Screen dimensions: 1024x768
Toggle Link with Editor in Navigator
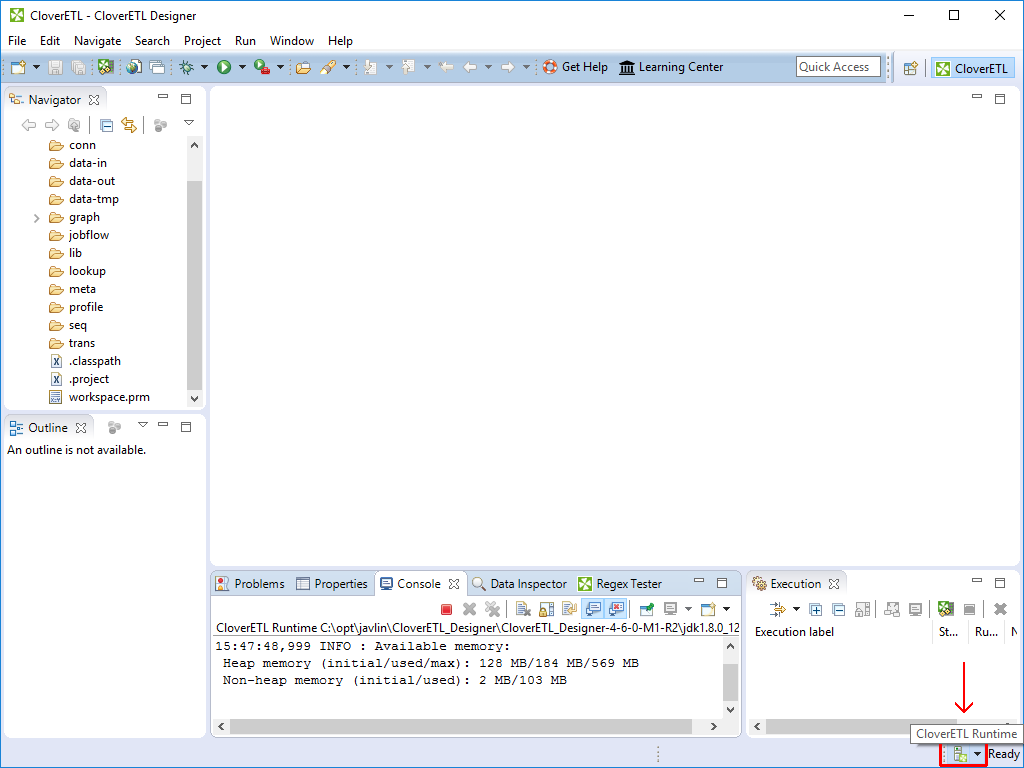tap(129, 125)
